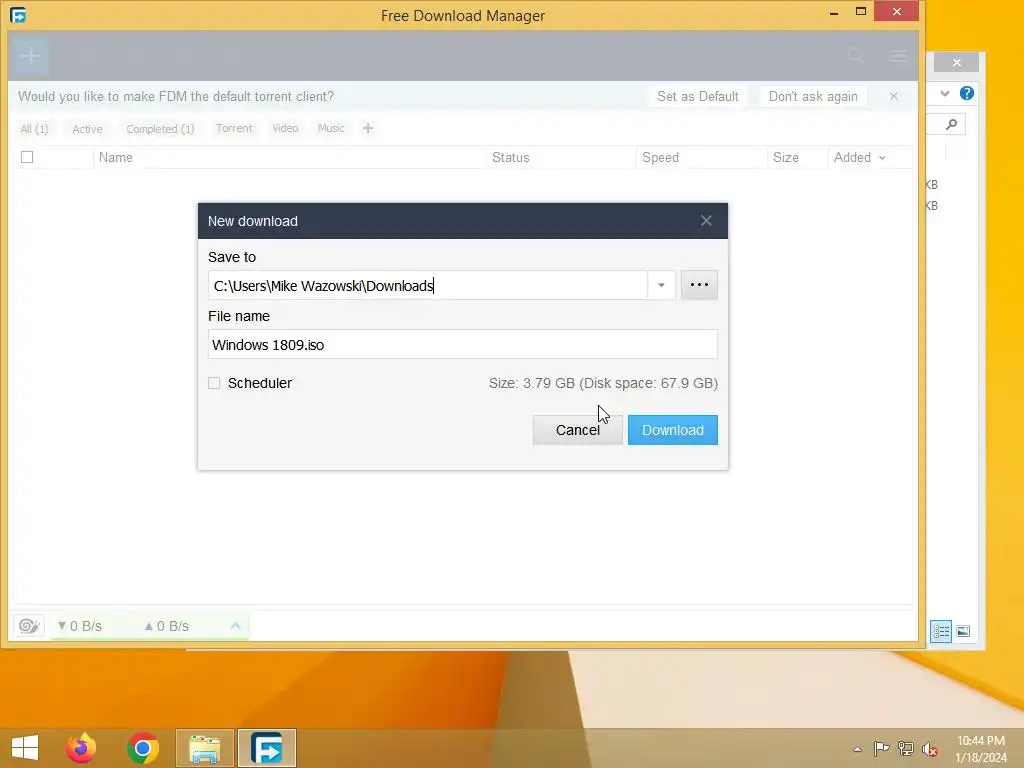Open the Save to folder dropdown
The image size is (1024, 768).
click(661, 285)
